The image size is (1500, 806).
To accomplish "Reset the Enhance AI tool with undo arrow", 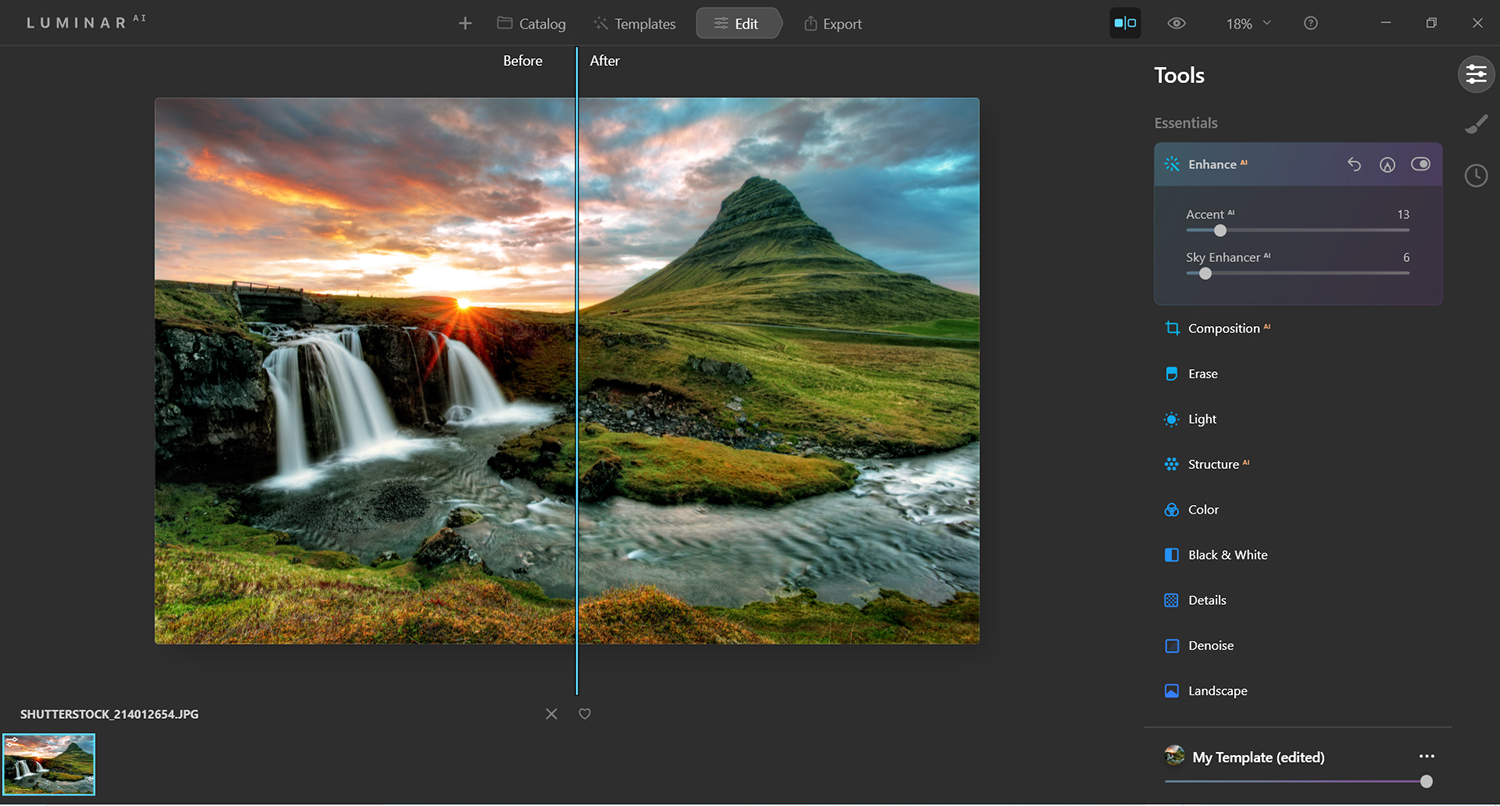I will click(1354, 164).
